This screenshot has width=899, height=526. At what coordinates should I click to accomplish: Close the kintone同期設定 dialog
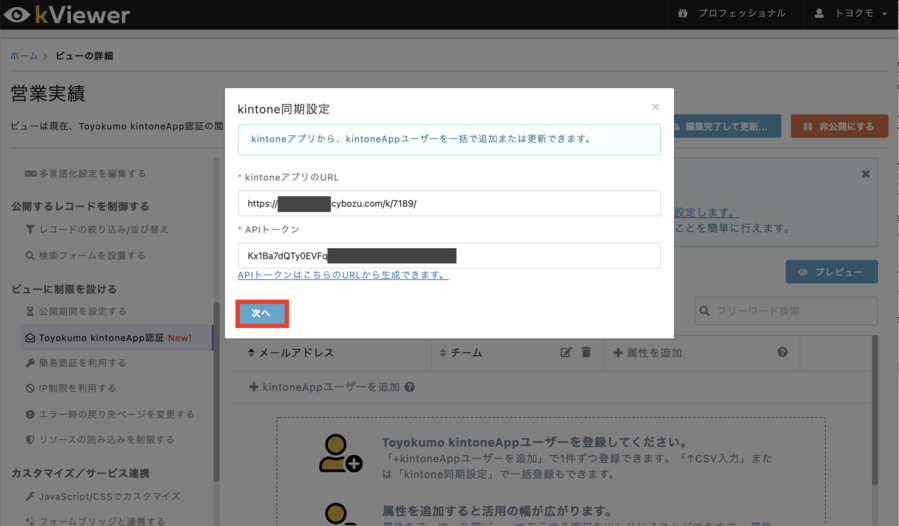tap(655, 107)
